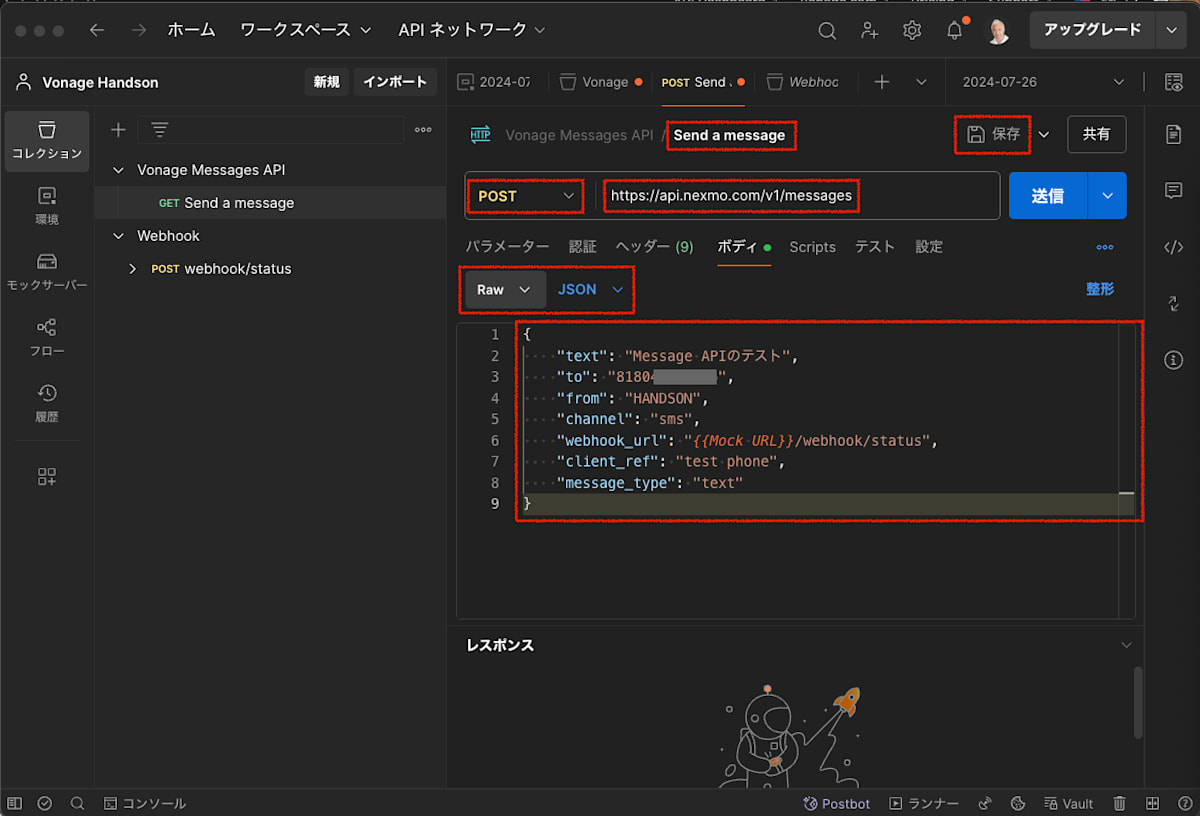1200x816 pixels.
Task: Open the notifications bell icon
Action: tap(955, 31)
